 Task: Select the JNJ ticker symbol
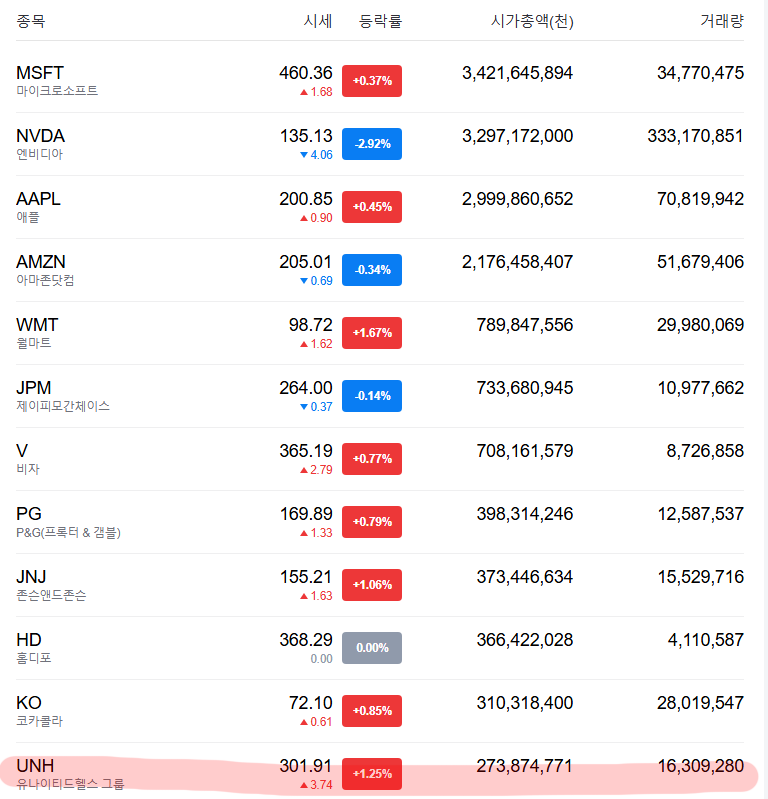[x=31, y=577]
